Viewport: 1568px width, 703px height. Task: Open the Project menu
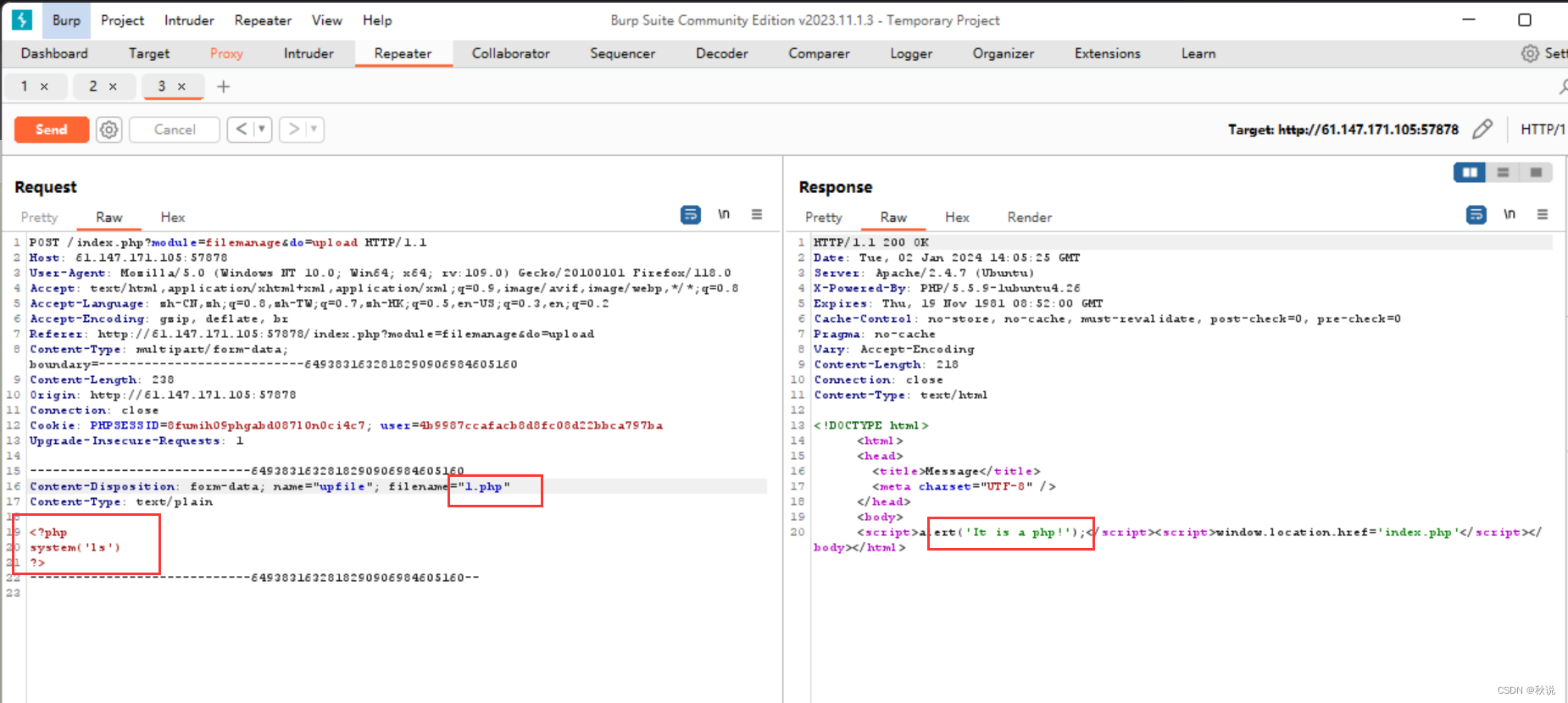click(x=122, y=20)
